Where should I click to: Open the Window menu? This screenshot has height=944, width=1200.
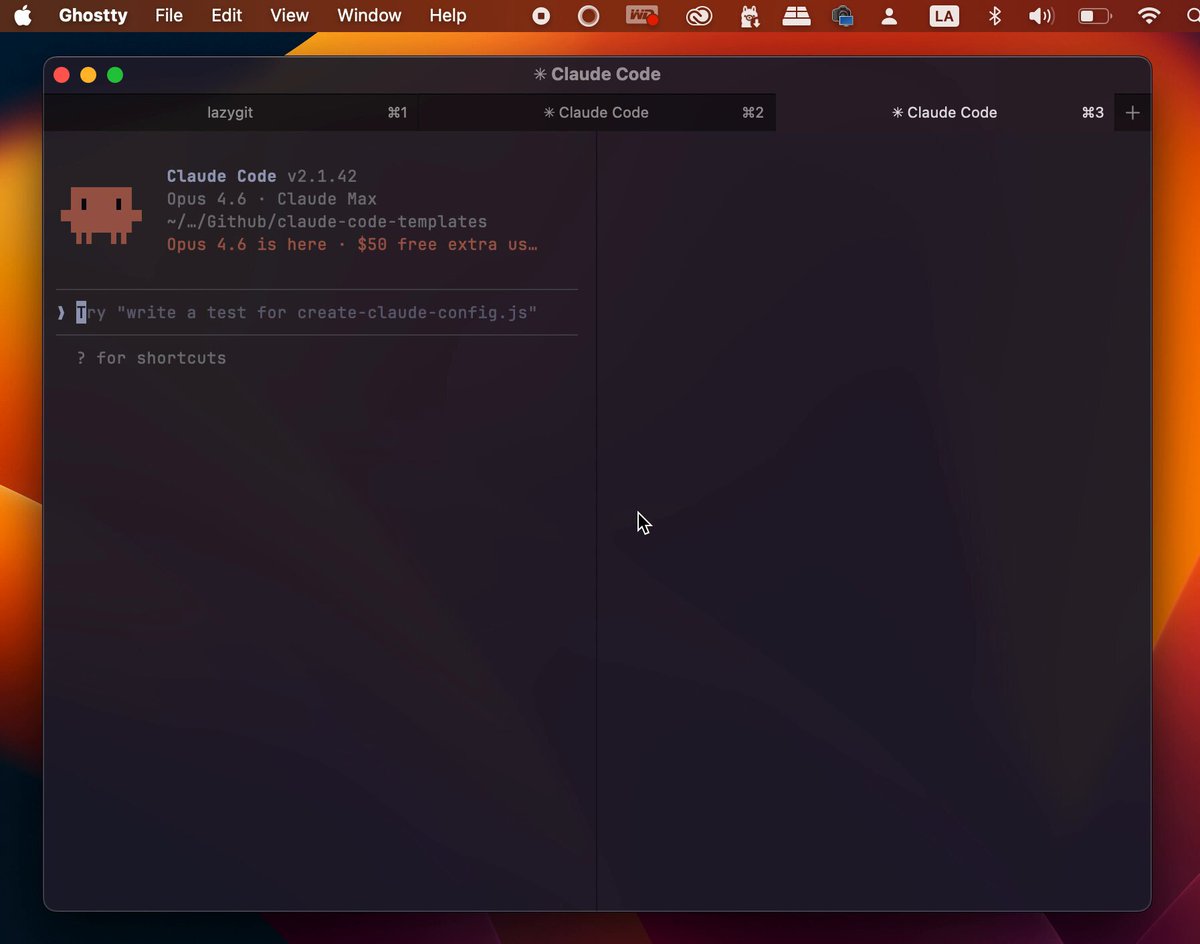(369, 15)
